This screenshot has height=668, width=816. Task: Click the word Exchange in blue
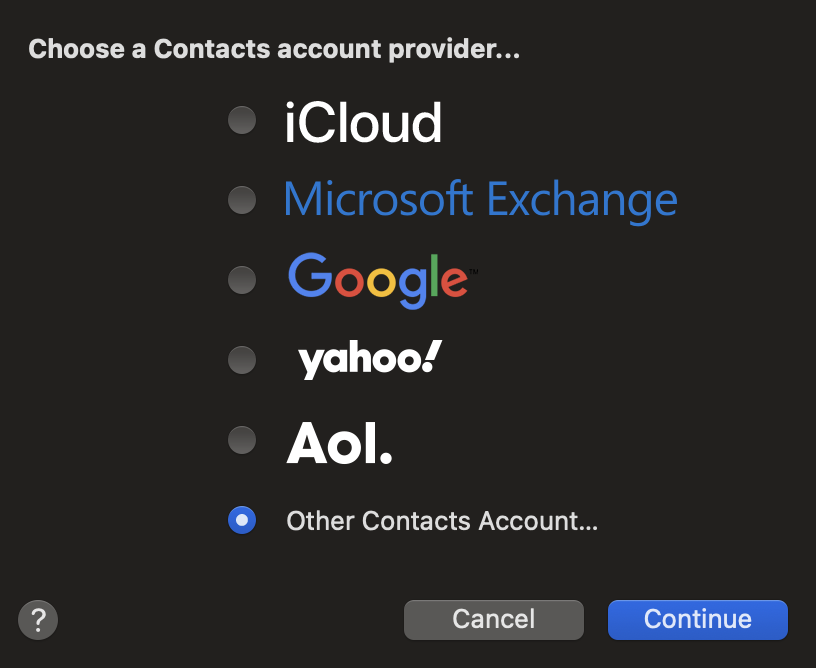click(x=582, y=199)
